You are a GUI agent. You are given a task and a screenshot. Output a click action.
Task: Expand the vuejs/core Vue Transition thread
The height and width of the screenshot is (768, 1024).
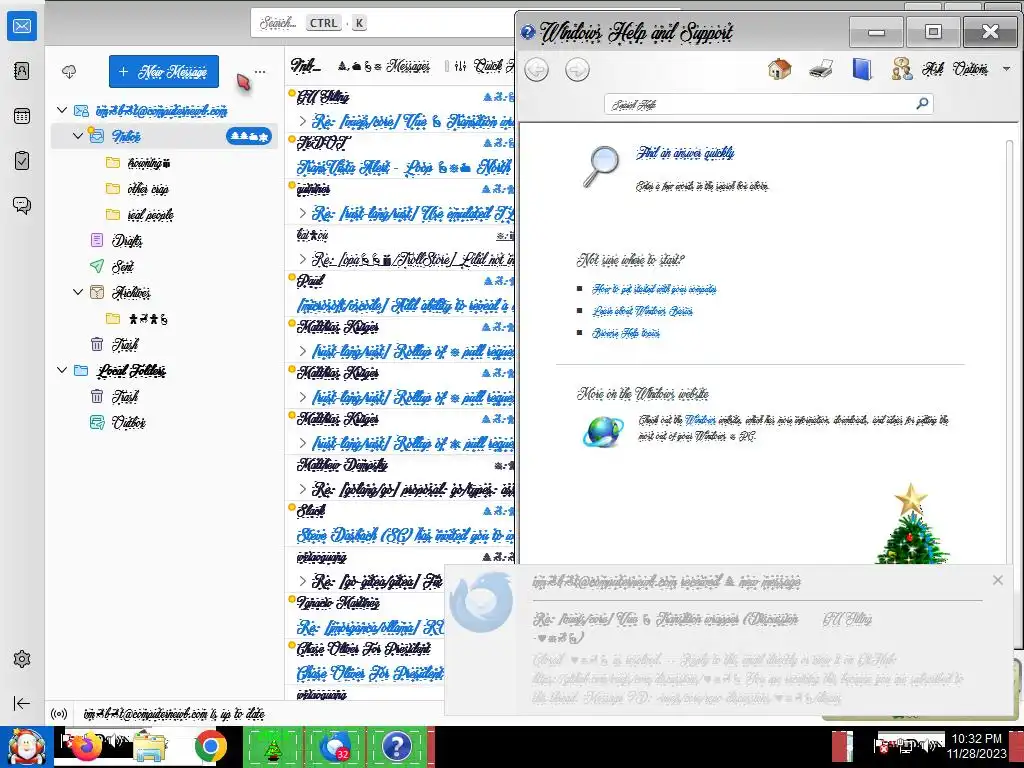pos(302,121)
